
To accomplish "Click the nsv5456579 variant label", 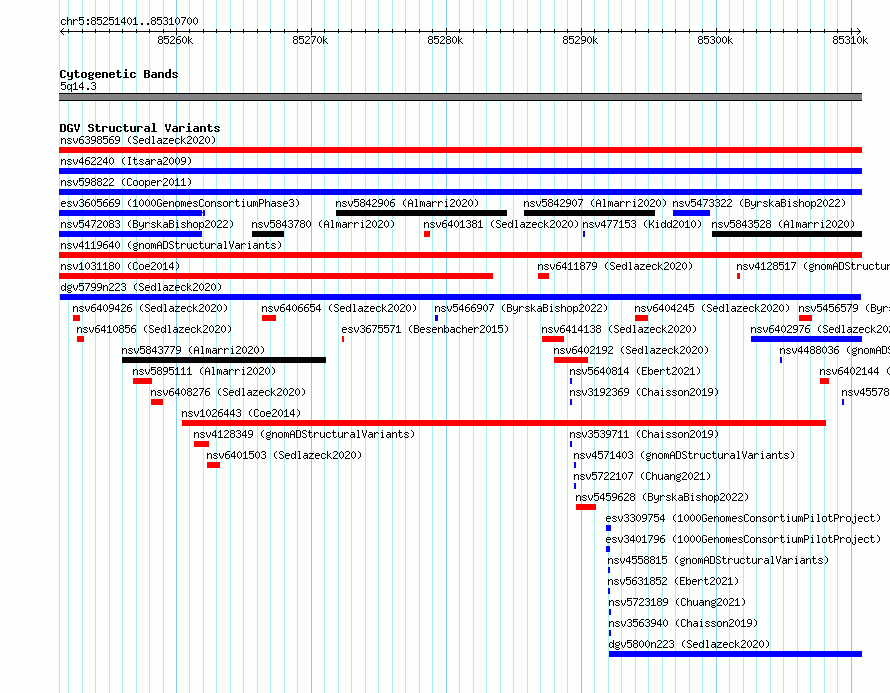I will 844,308.
